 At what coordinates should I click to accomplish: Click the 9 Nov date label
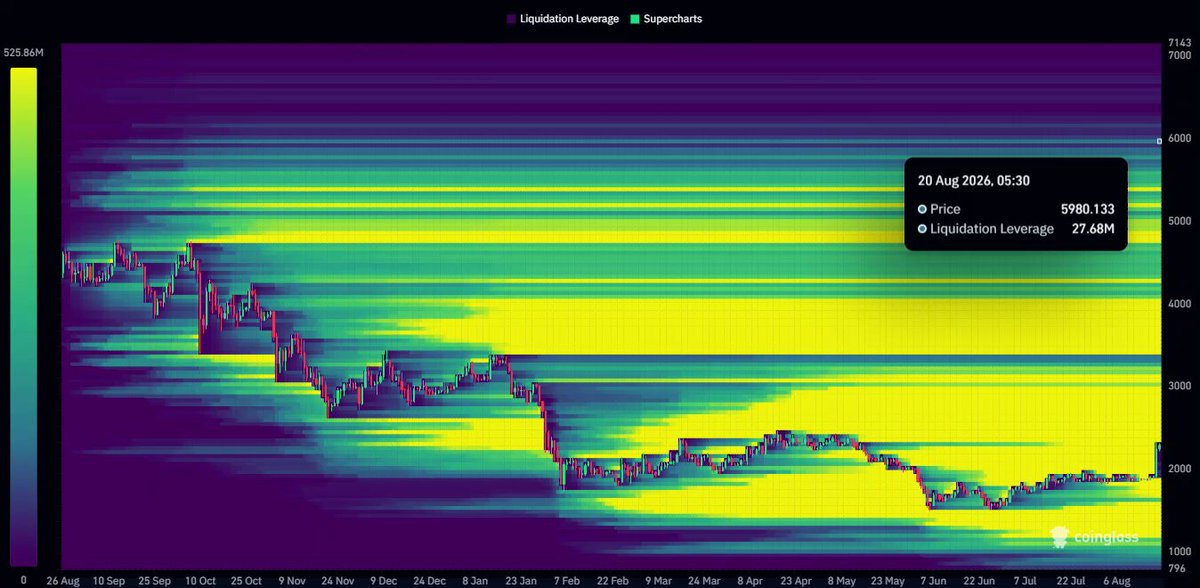(x=294, y=580)
